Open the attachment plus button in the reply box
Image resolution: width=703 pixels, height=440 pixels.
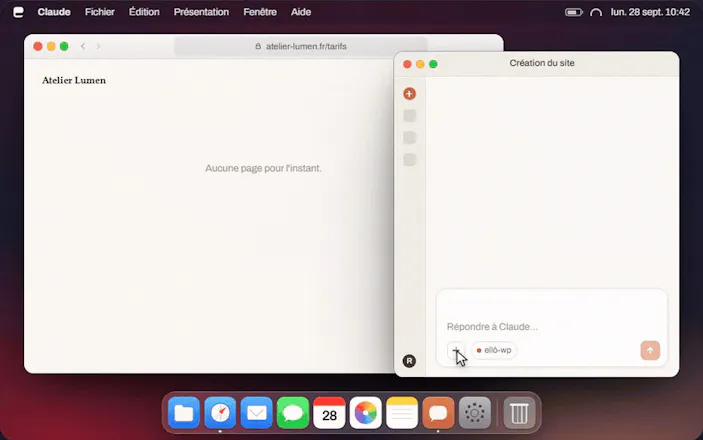(456, 350)
